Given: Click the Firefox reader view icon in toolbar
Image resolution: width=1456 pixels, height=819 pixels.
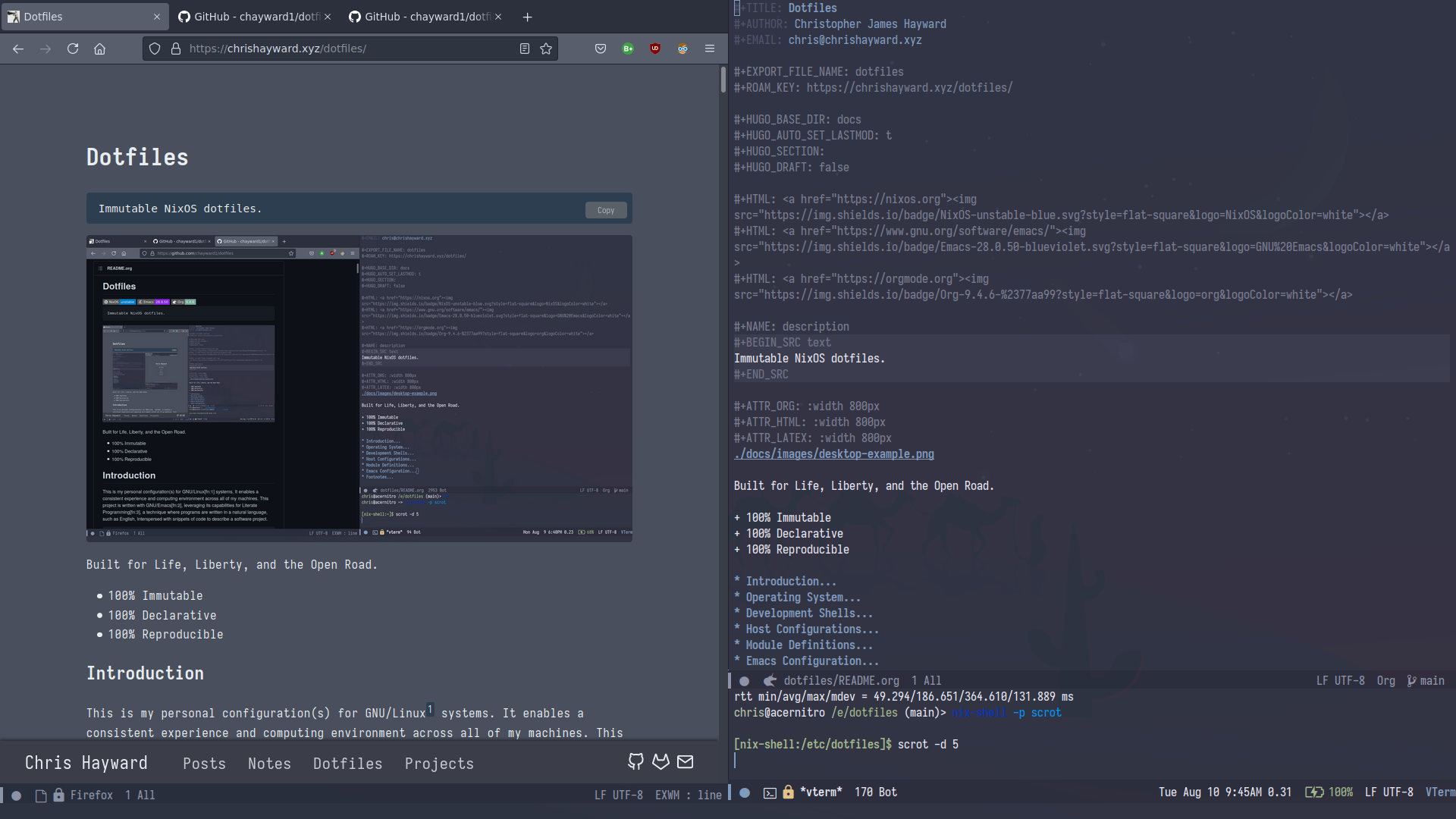Looking at the screenshot, I should [524, 48].
